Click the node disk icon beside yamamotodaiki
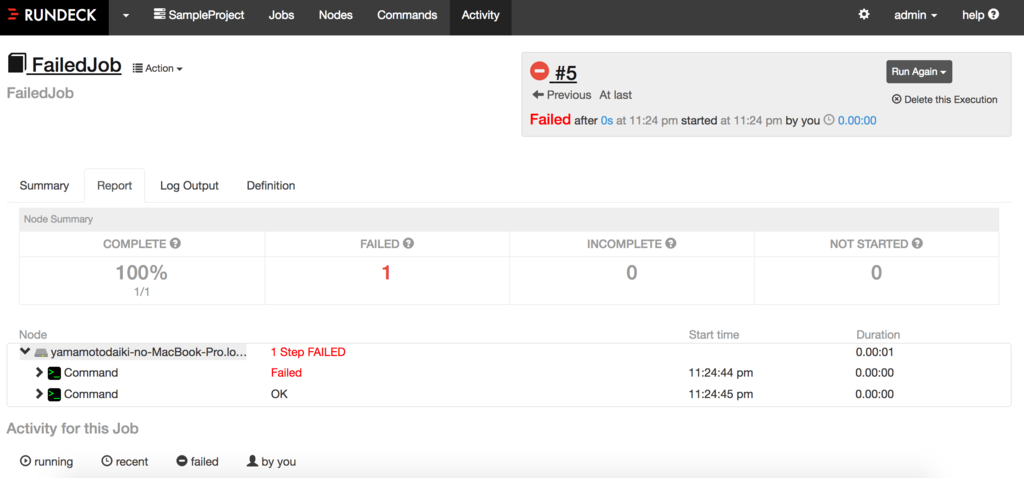 (x=41, y=353)
